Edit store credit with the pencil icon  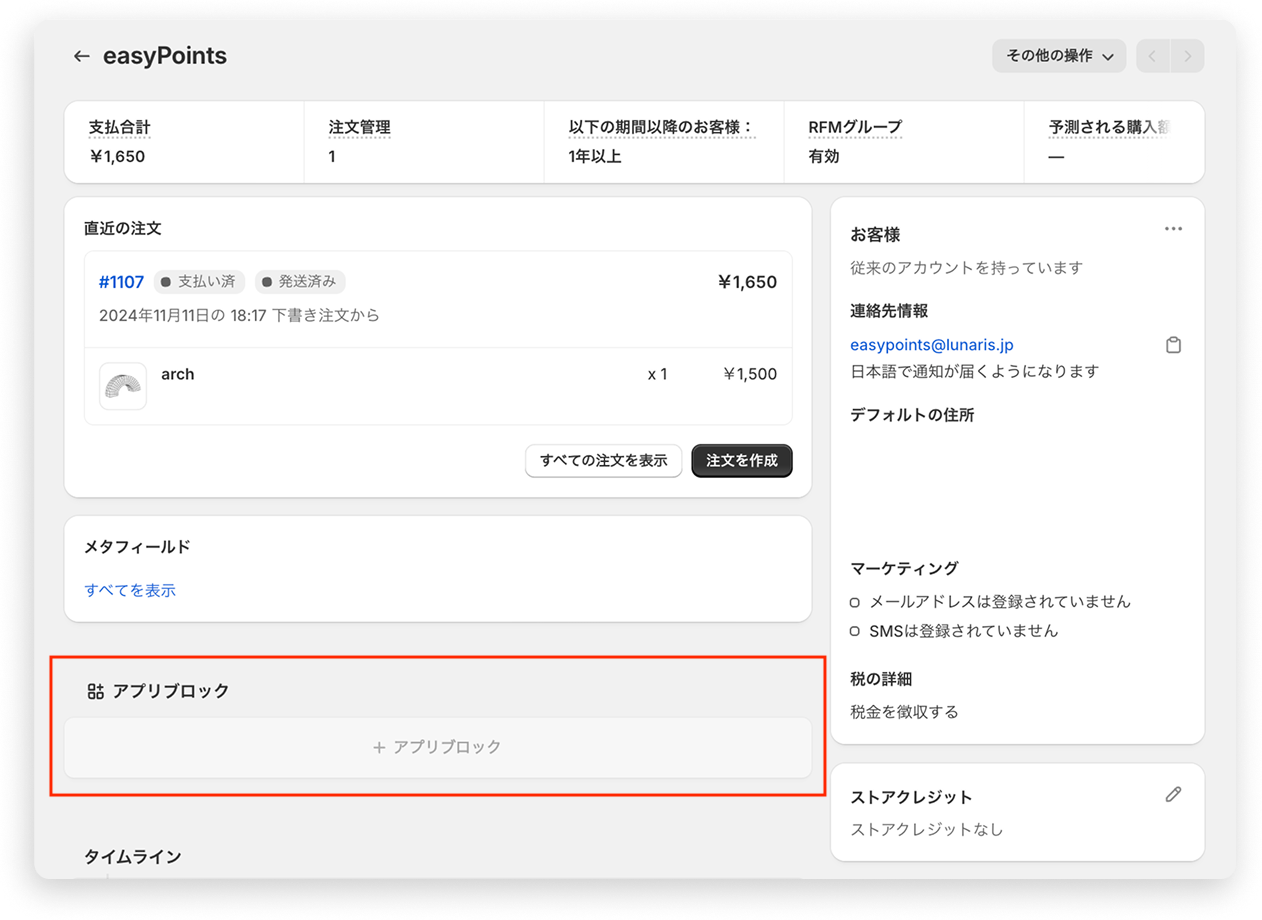[1173, 795]
